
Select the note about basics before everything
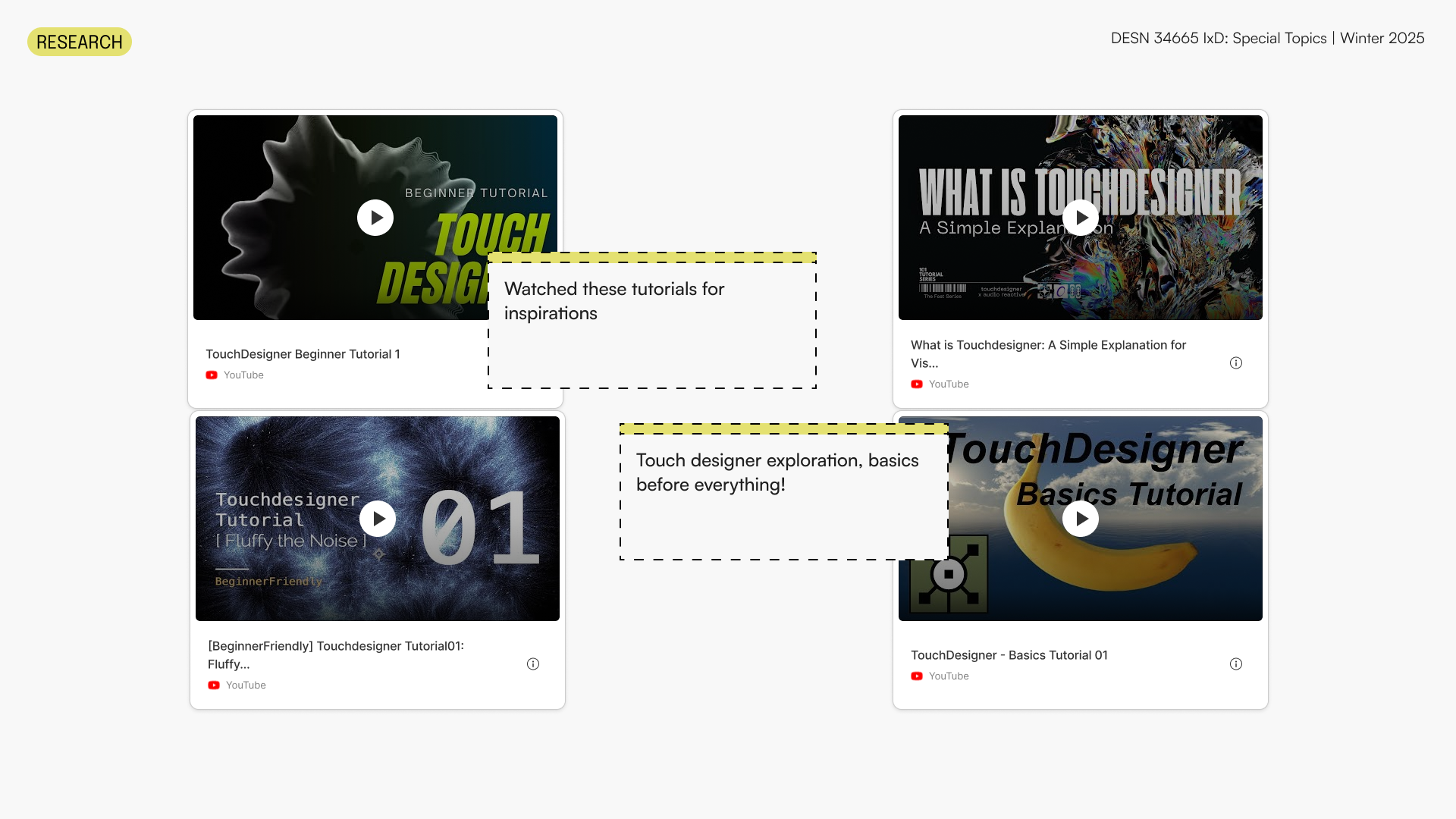781,490
